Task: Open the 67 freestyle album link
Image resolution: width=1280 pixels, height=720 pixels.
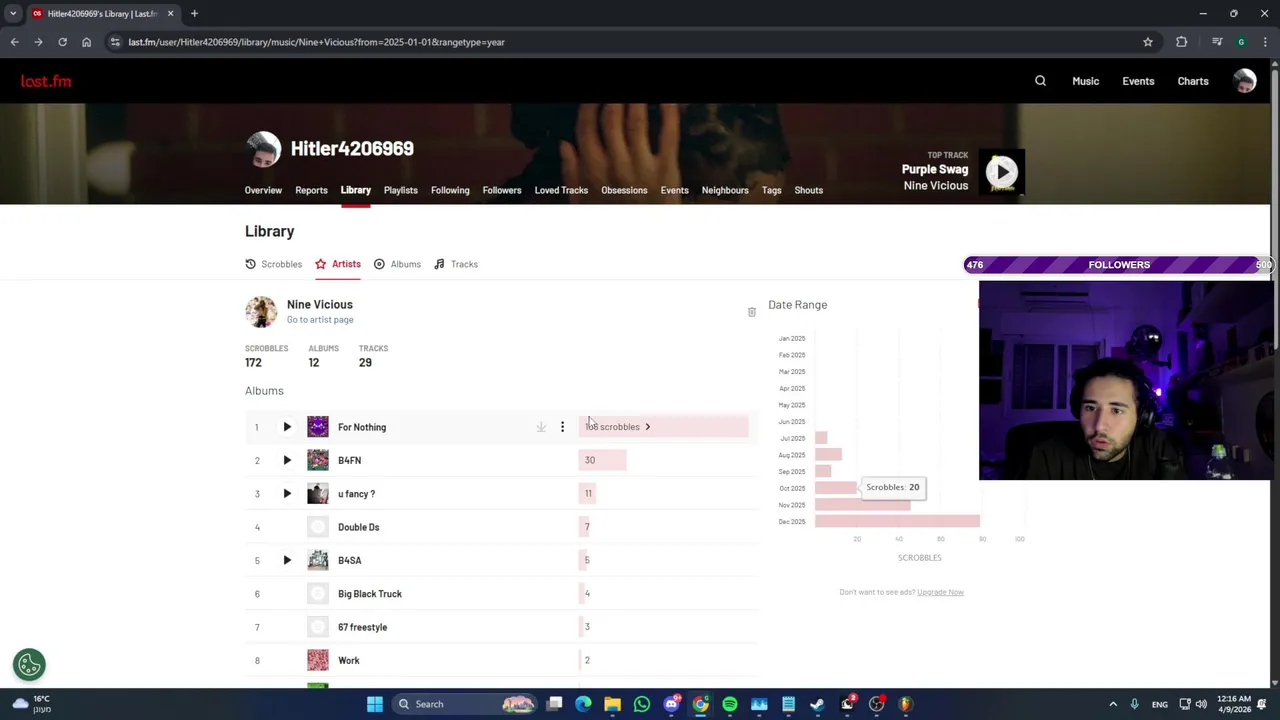Action: 362,627
